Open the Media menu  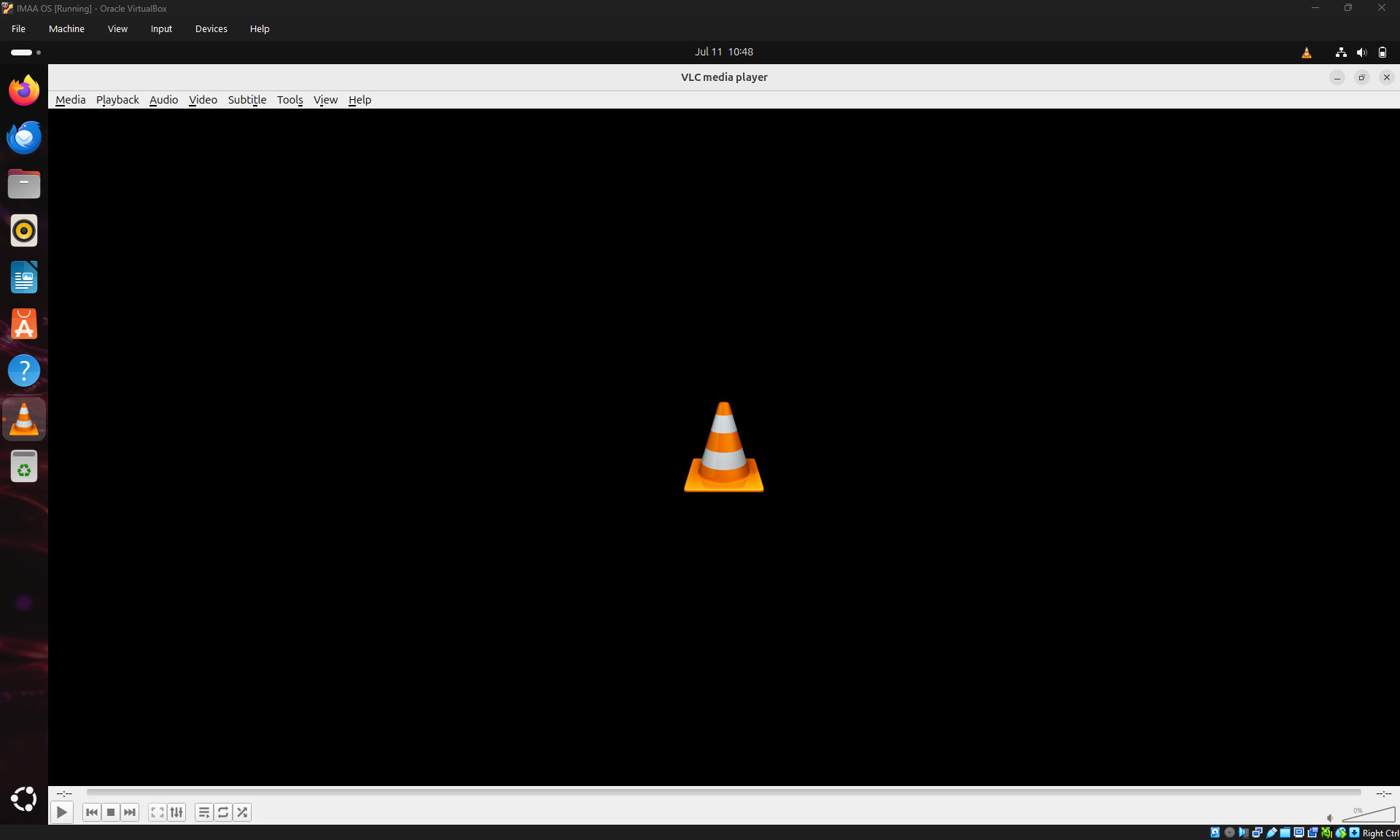tap(71, 100)
